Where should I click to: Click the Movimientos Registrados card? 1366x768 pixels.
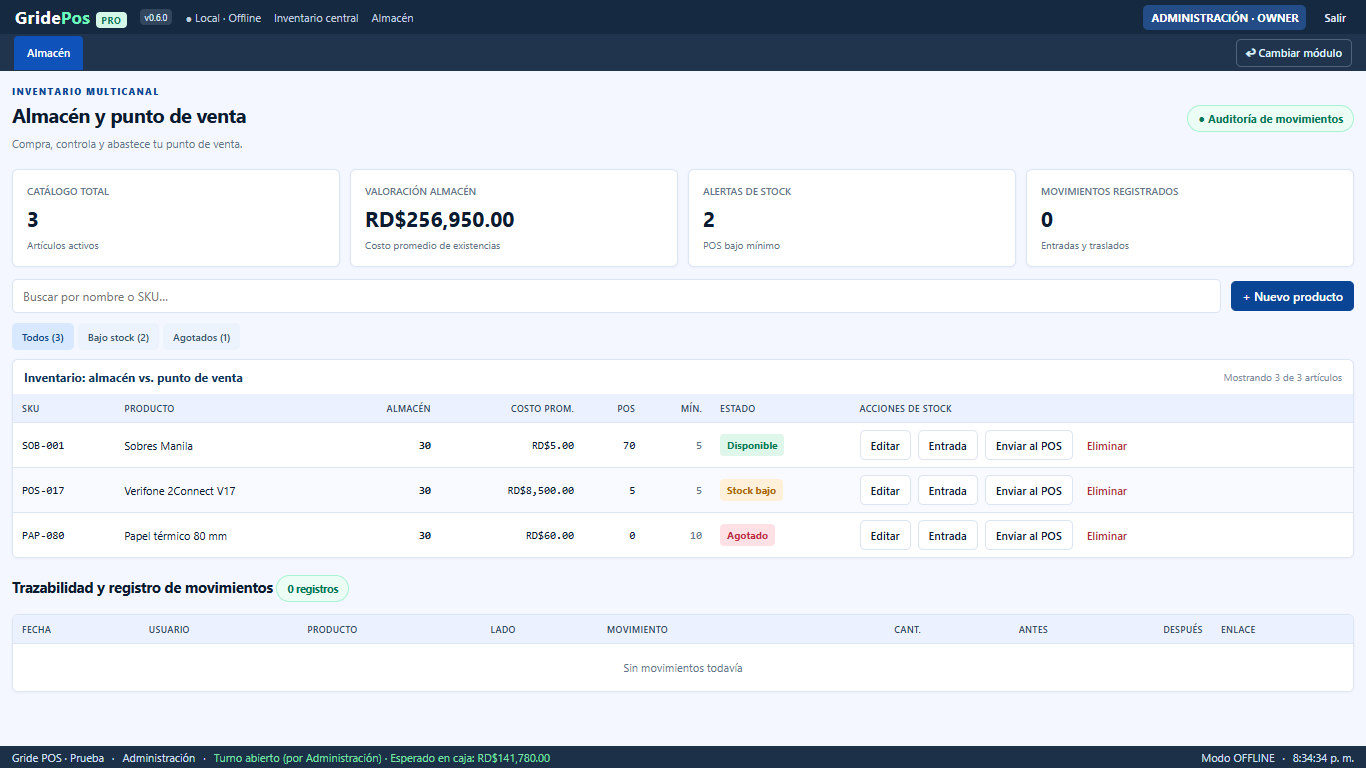coord(1190,218)
